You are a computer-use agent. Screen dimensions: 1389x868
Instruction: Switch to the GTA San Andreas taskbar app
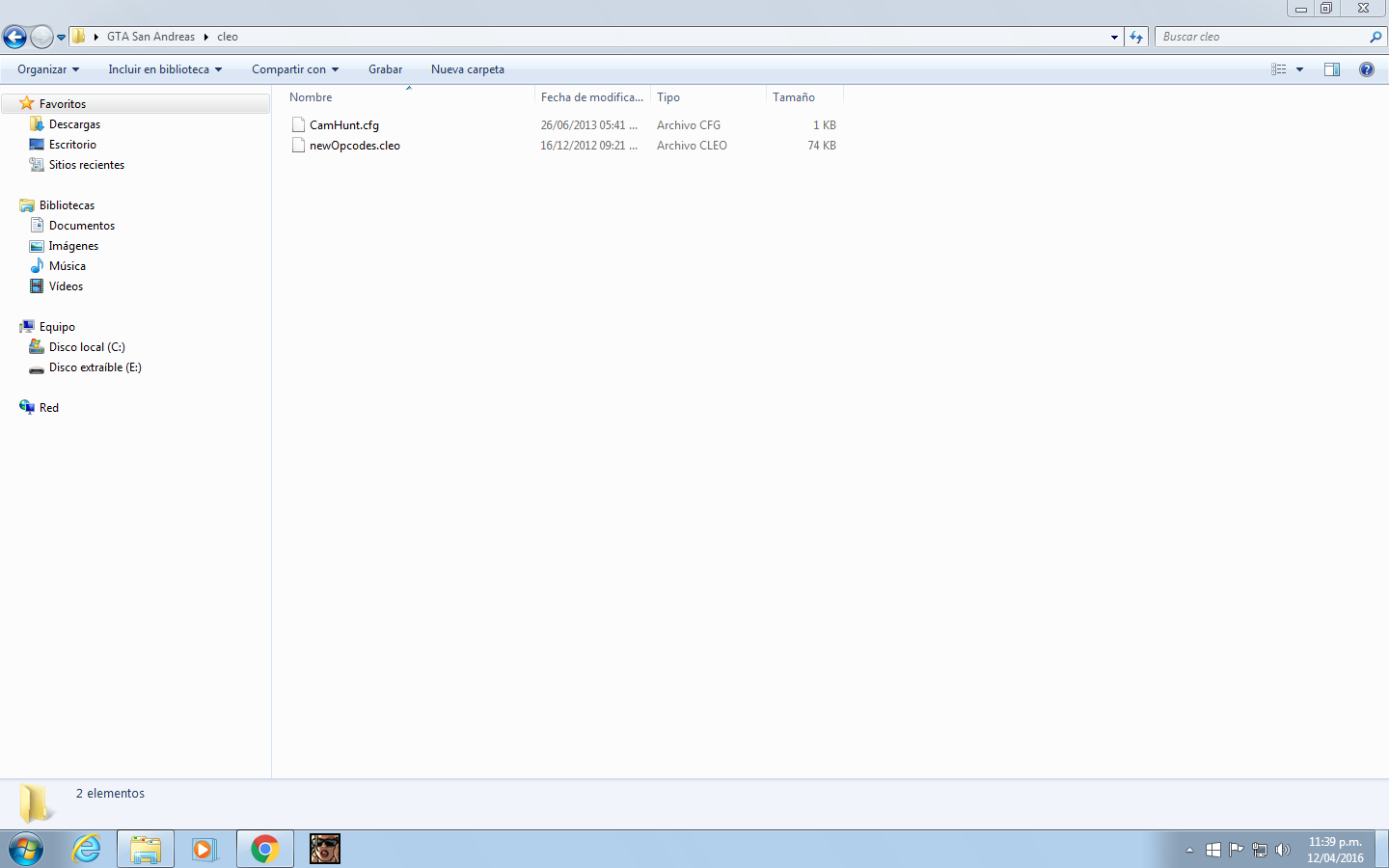tap(325, 849)
